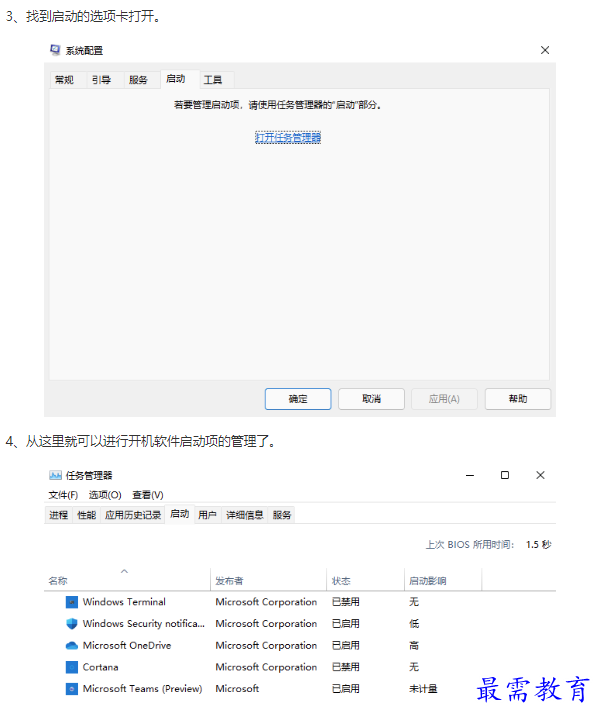Select the Microsoft Teams (Preview) icon

(72, 689)
